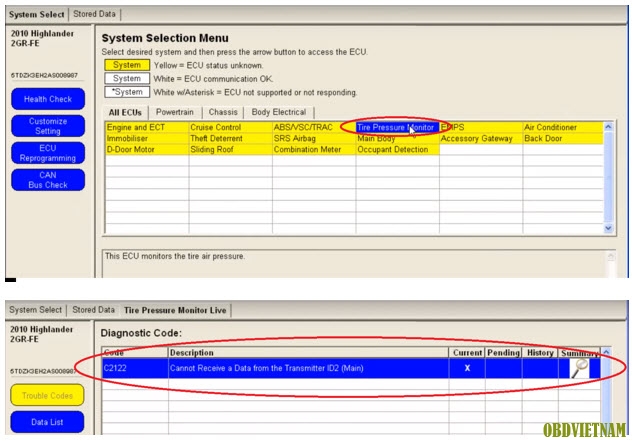Select the C2122 code cell

click(x=135, y=368)
